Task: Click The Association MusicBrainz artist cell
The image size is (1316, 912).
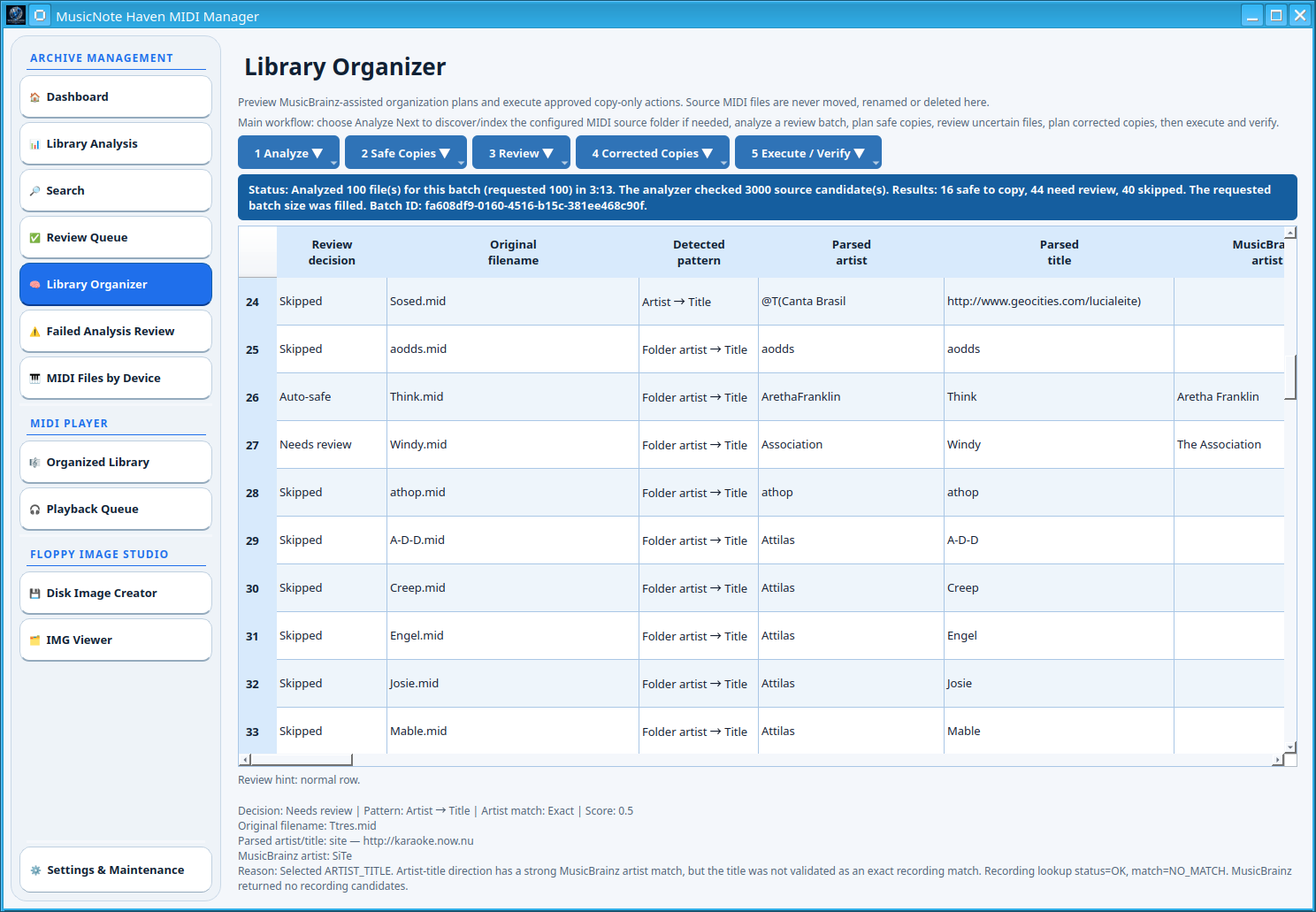Action: (1229, 445)
